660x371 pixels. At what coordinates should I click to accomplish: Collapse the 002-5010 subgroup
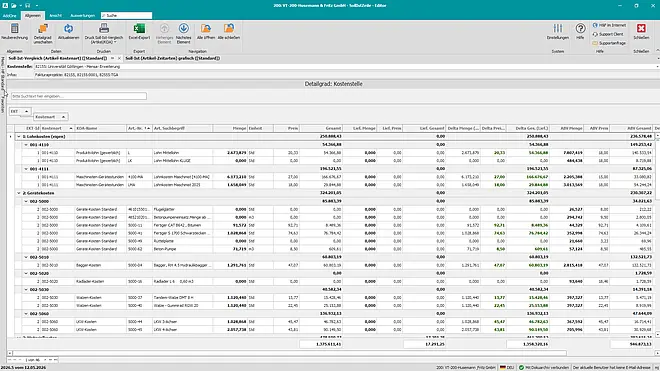click(26, 257)
